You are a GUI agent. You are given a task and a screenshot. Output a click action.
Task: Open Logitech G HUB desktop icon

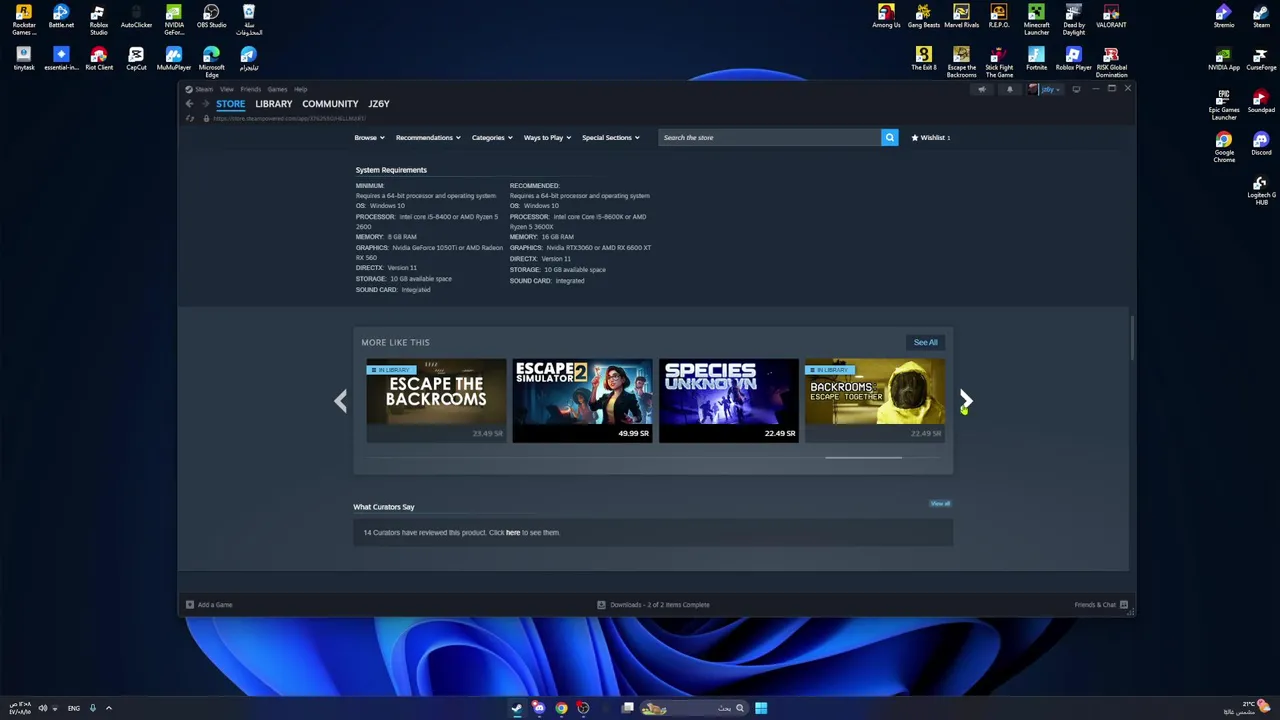tap(1261, 190)
